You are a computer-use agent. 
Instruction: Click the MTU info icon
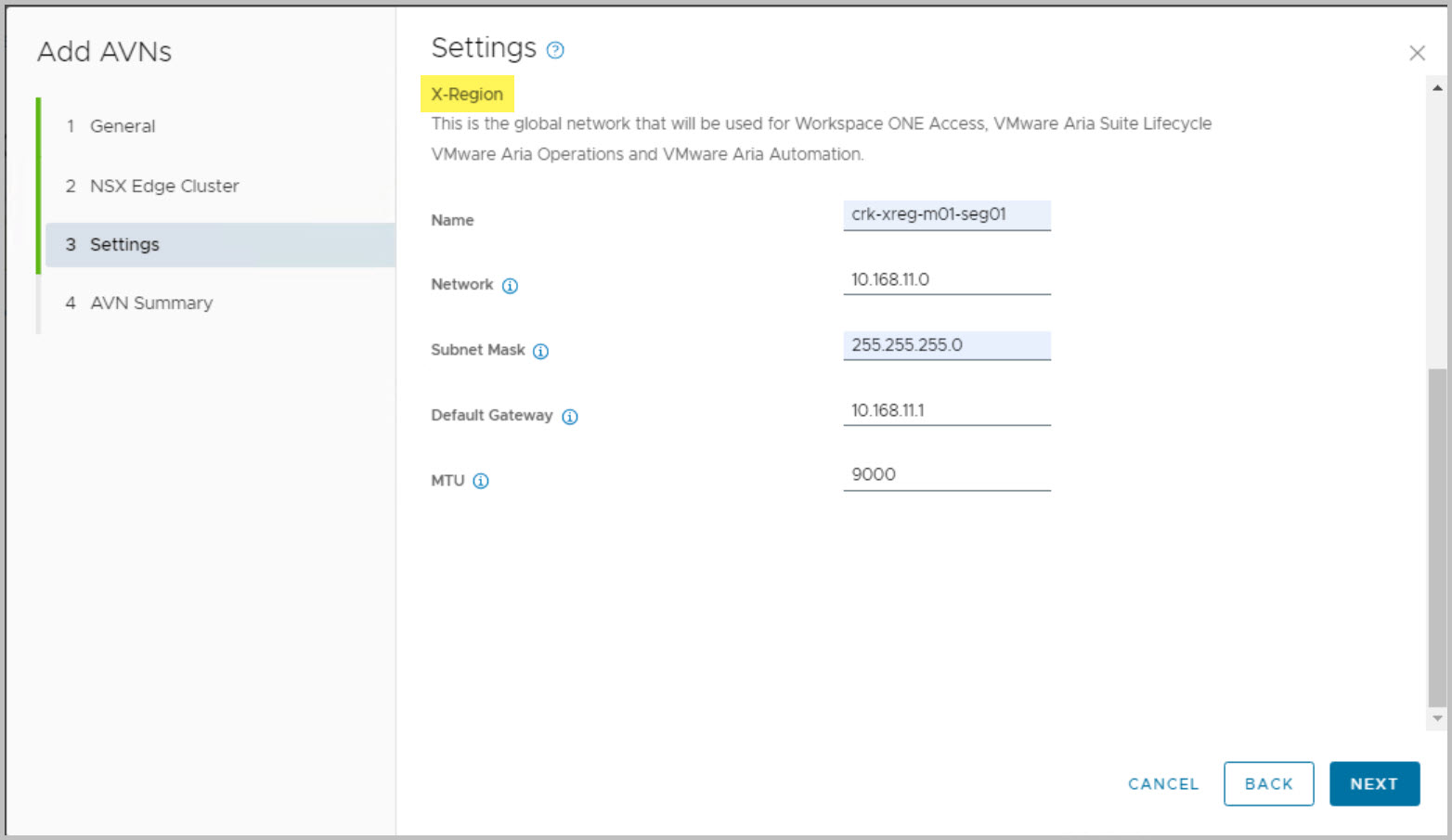[480, 481]
